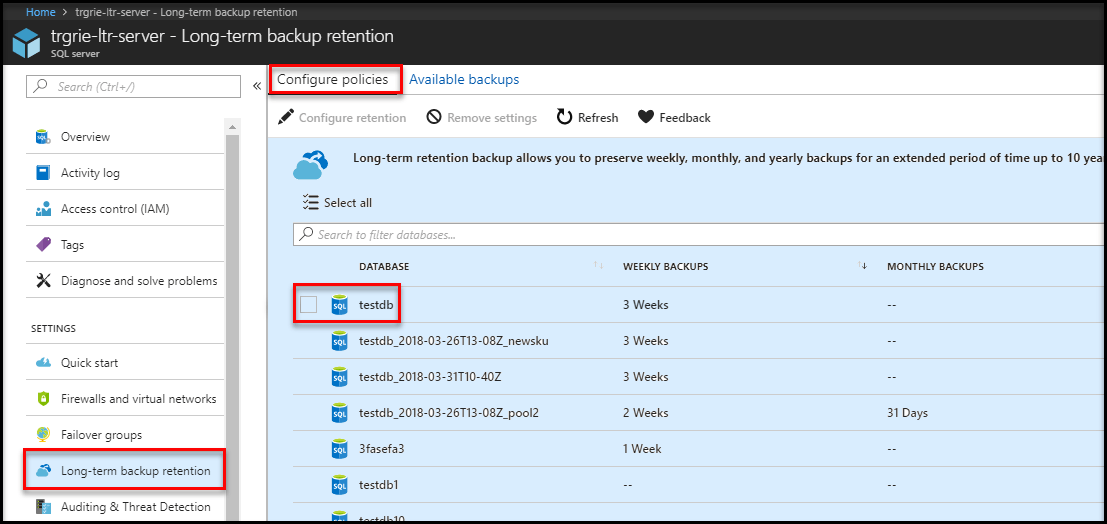Click the 31 Days monthly backup value
The image size is (1107, 524).
click(x=907, y=412)
